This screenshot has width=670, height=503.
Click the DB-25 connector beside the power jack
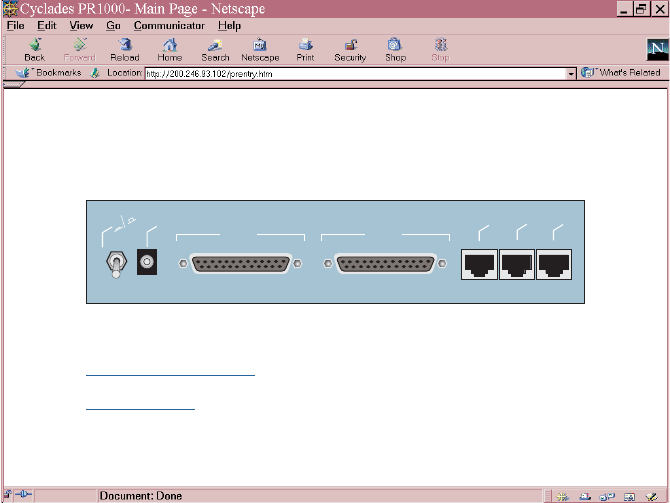click(240, 264)
